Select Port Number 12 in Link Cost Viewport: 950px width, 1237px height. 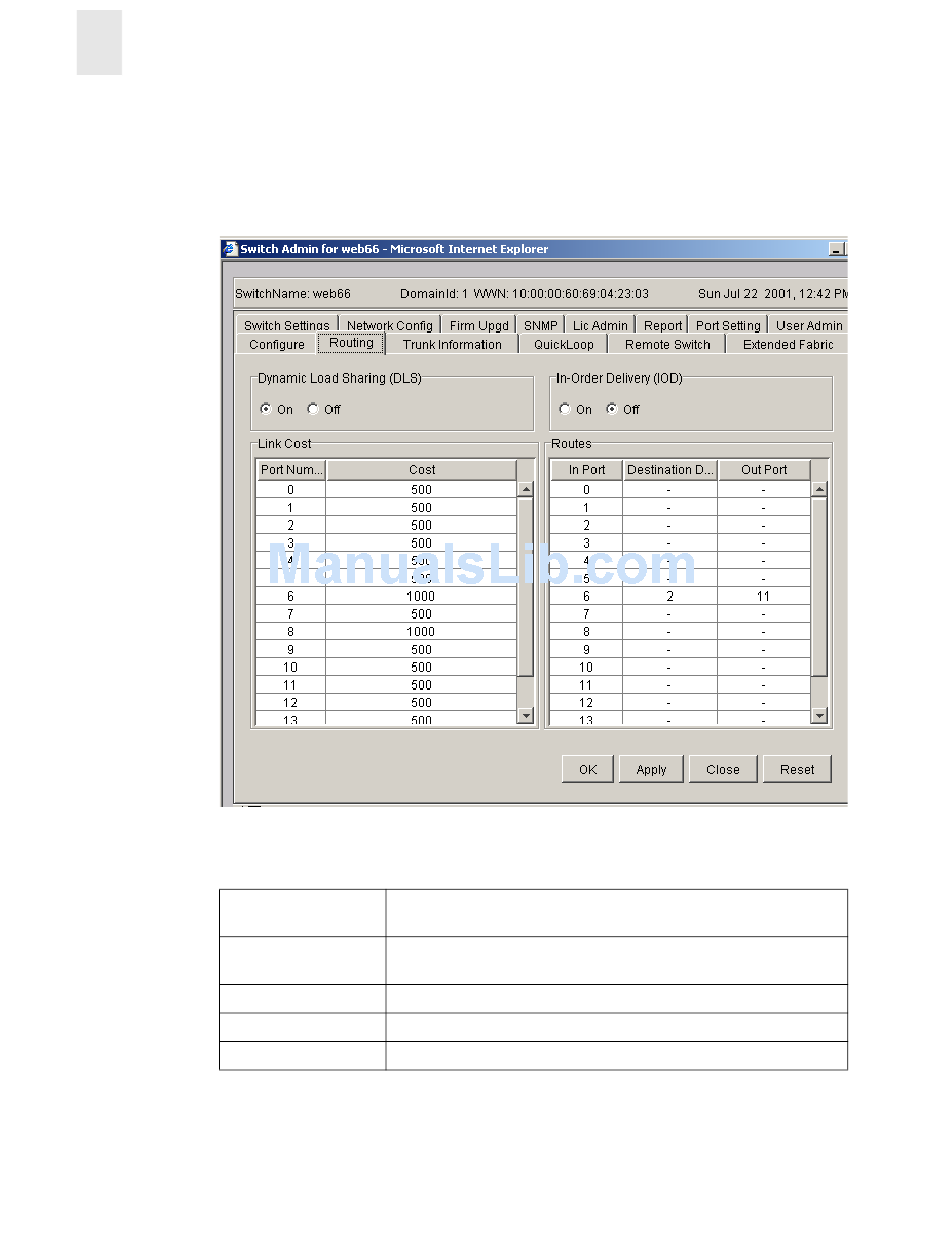291,703
